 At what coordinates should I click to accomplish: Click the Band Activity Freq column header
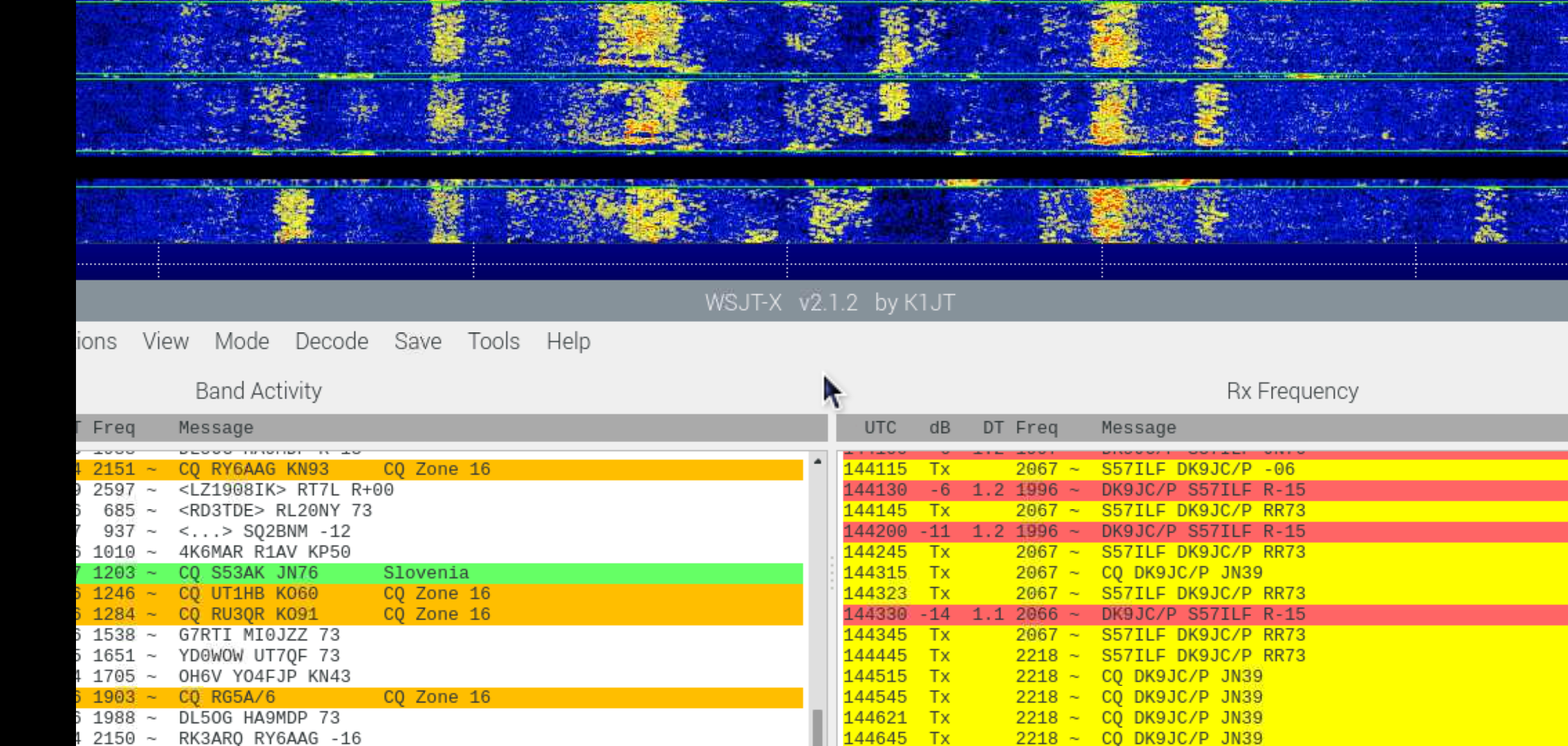(114, 428)
